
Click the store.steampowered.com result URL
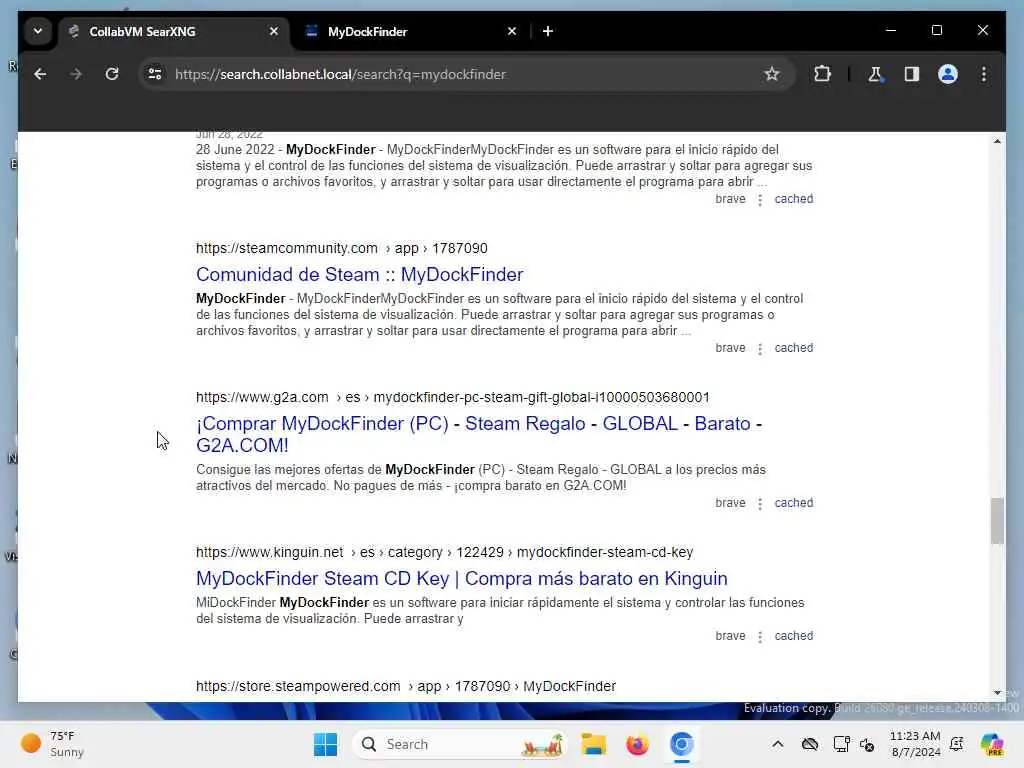[x=406, y=686]
